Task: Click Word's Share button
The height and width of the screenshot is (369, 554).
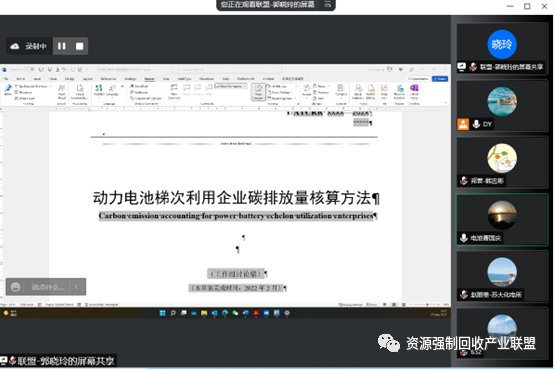Action: tap(440, 79)
